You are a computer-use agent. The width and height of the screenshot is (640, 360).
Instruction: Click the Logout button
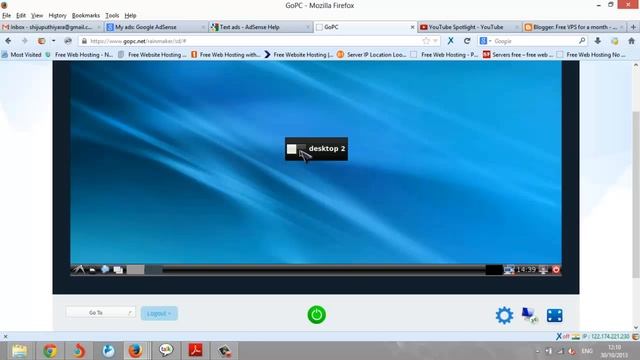159,313
